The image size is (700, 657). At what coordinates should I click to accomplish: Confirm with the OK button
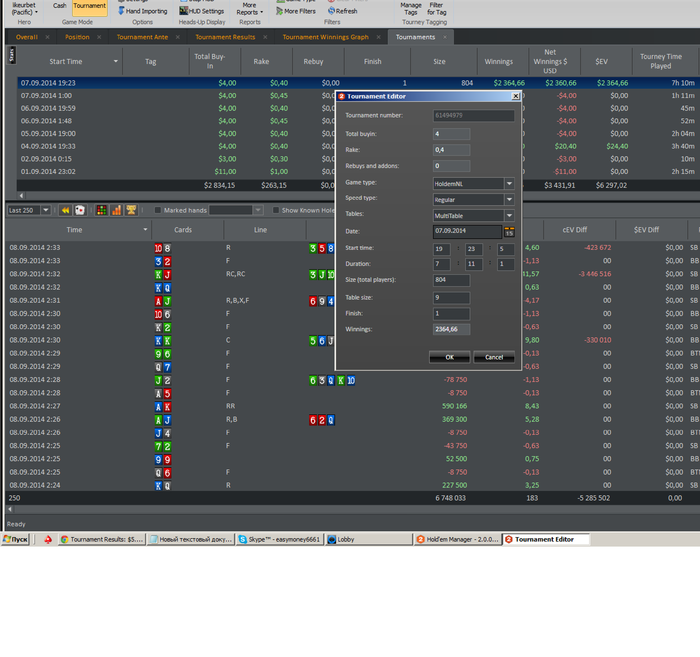449,357
